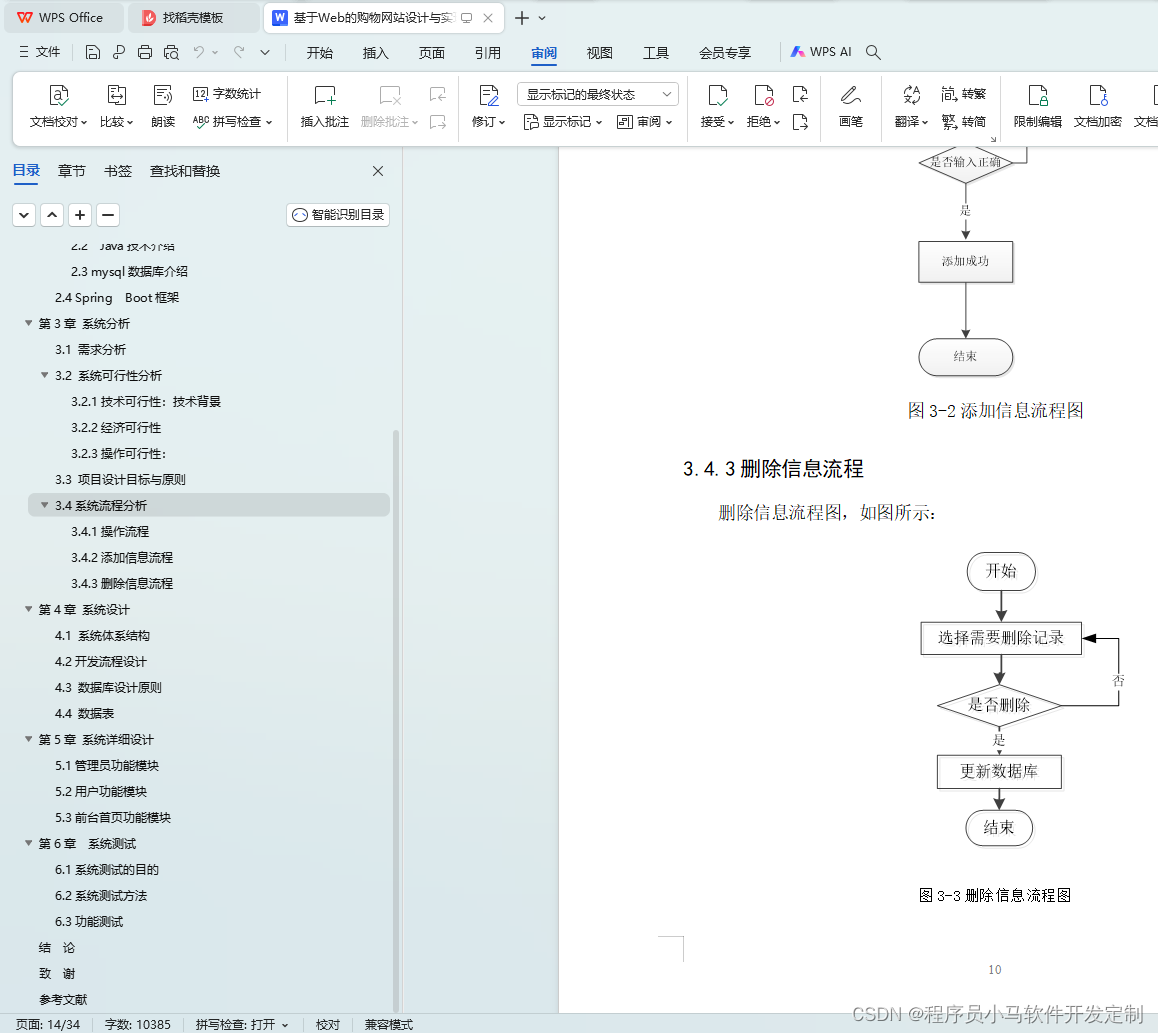Click 拼写检查 spell check

coord(232,122)
